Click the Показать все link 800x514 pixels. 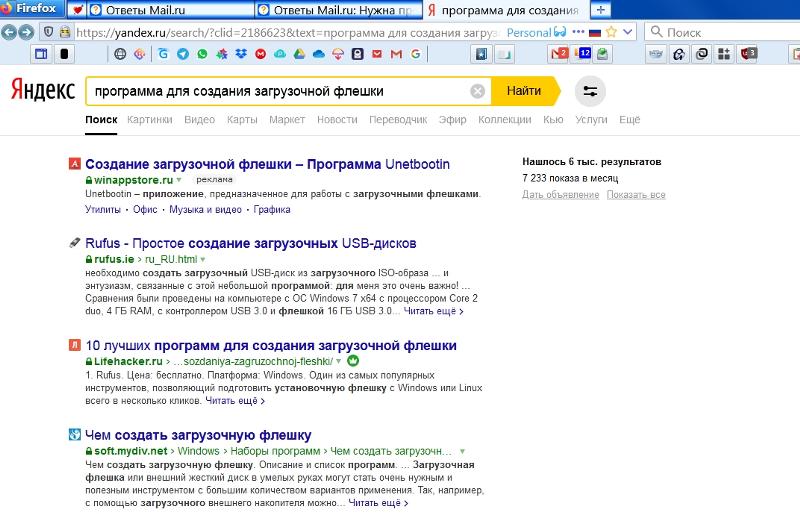[x=636, y=194]
